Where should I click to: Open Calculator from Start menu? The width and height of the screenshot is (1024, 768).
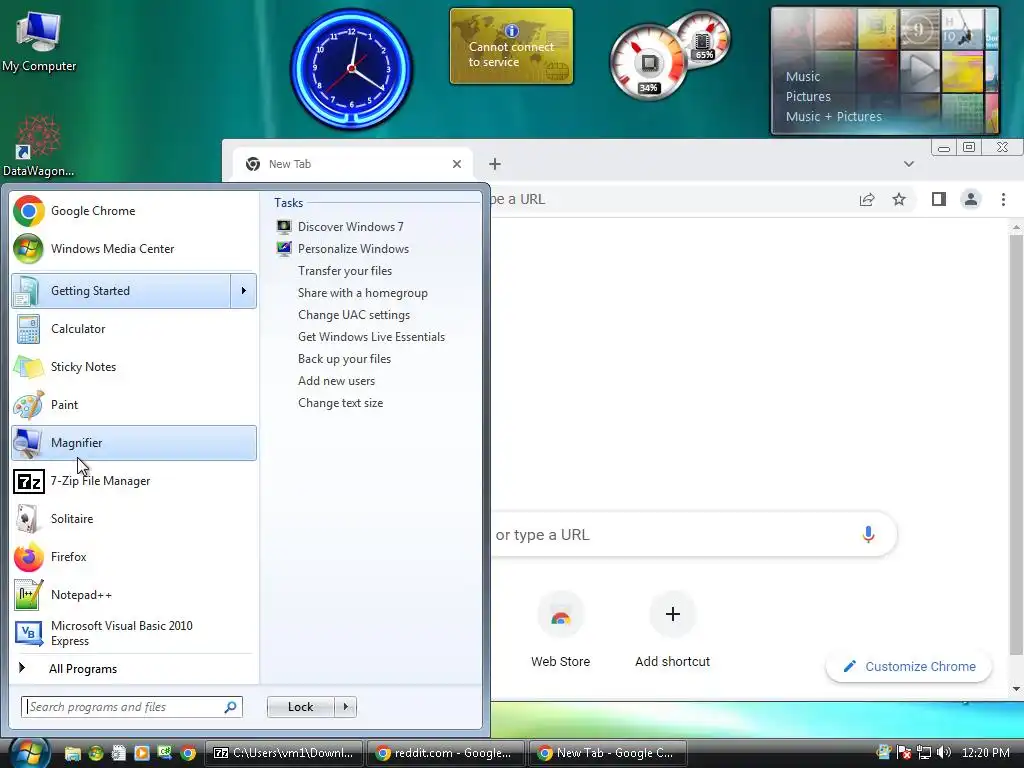click(x=134, y=328)
